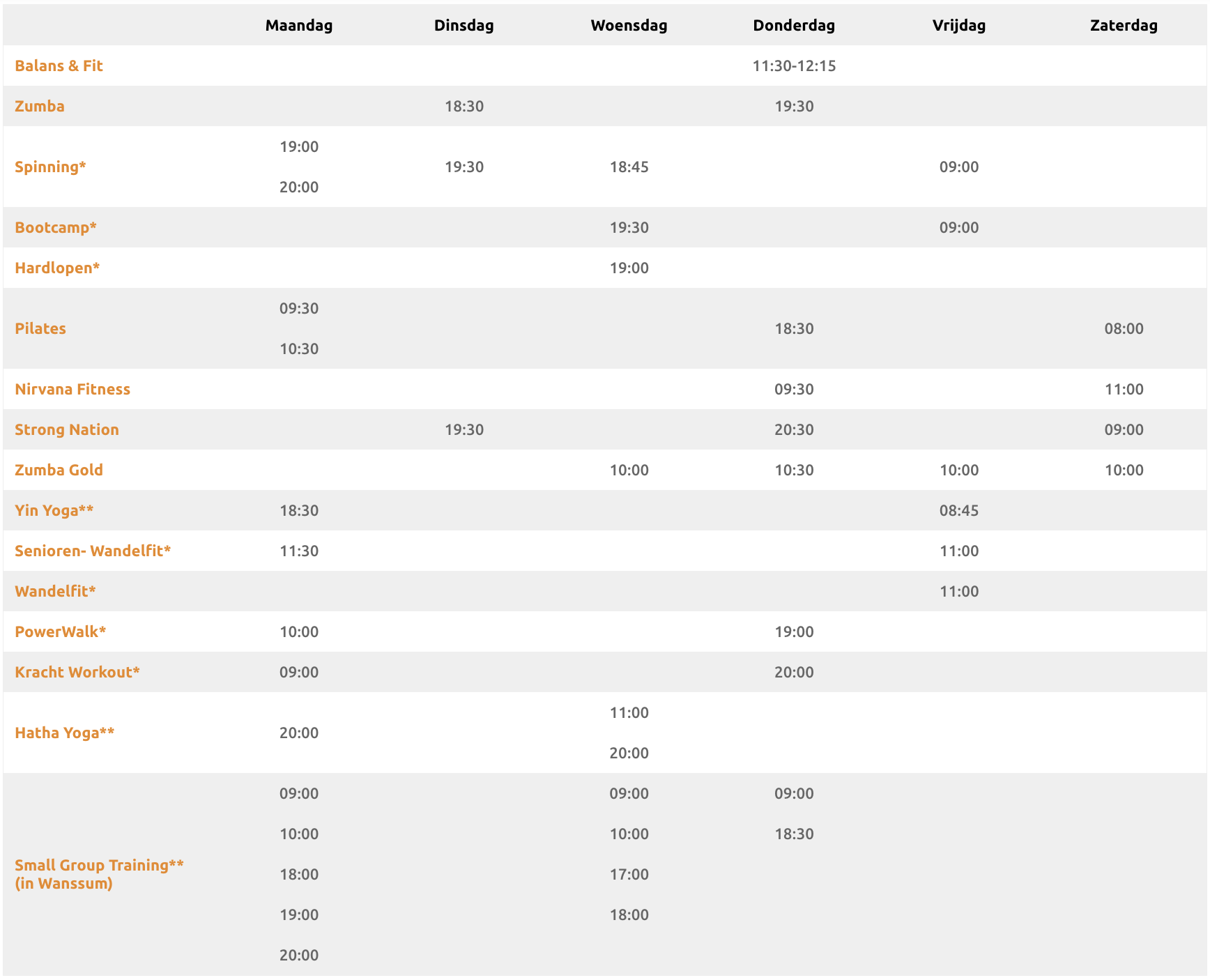Viewport: 1210px width, 980px height.
Task: Click Senioren- Wandelfit's Maandag 11:30 time
Action: tap(299, 551)
